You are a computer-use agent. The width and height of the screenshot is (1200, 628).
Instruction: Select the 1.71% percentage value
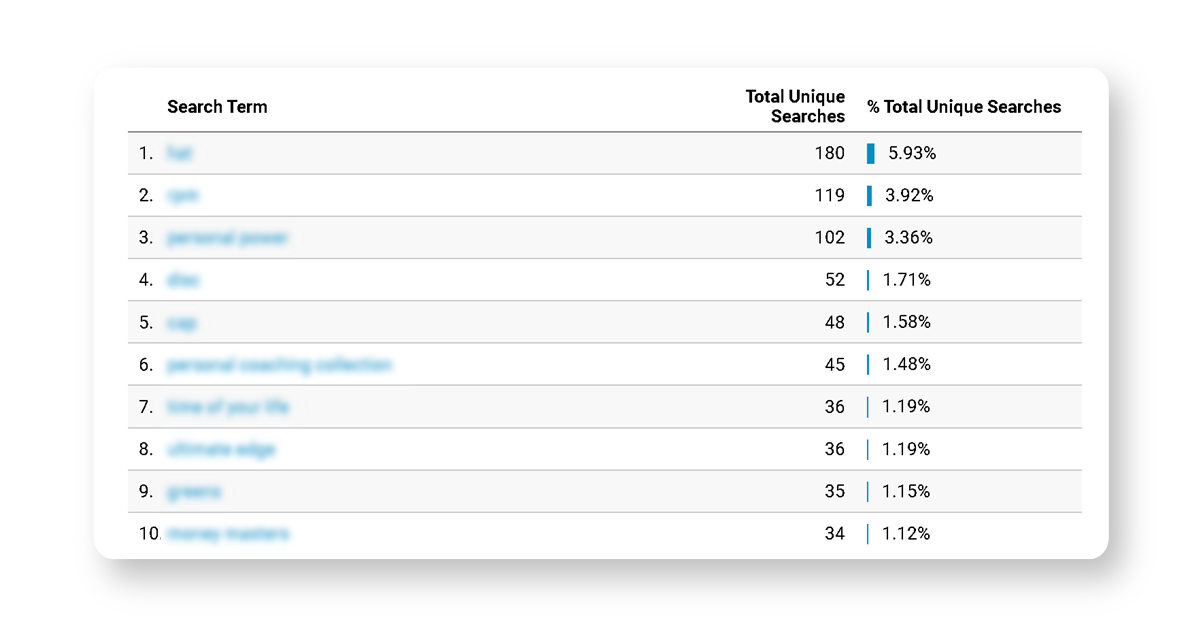coord(907,280)
